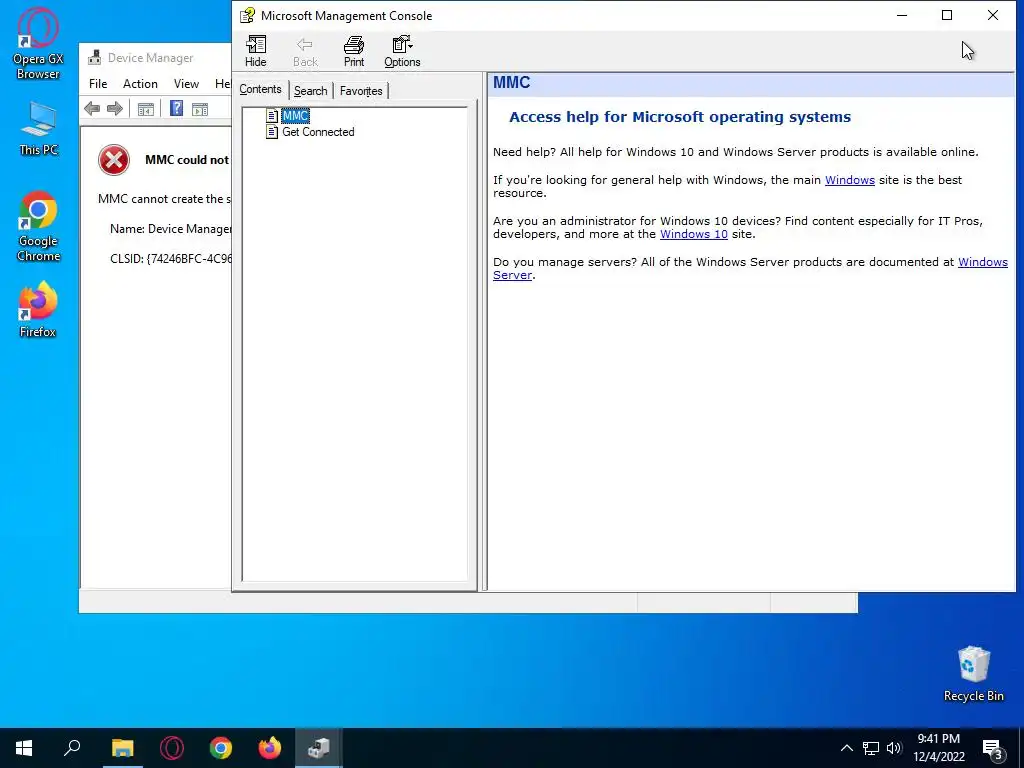The width and height of the screenshot is (1024, 768).
Task: Follow the Windows site link
Action: tap(850, 180)
